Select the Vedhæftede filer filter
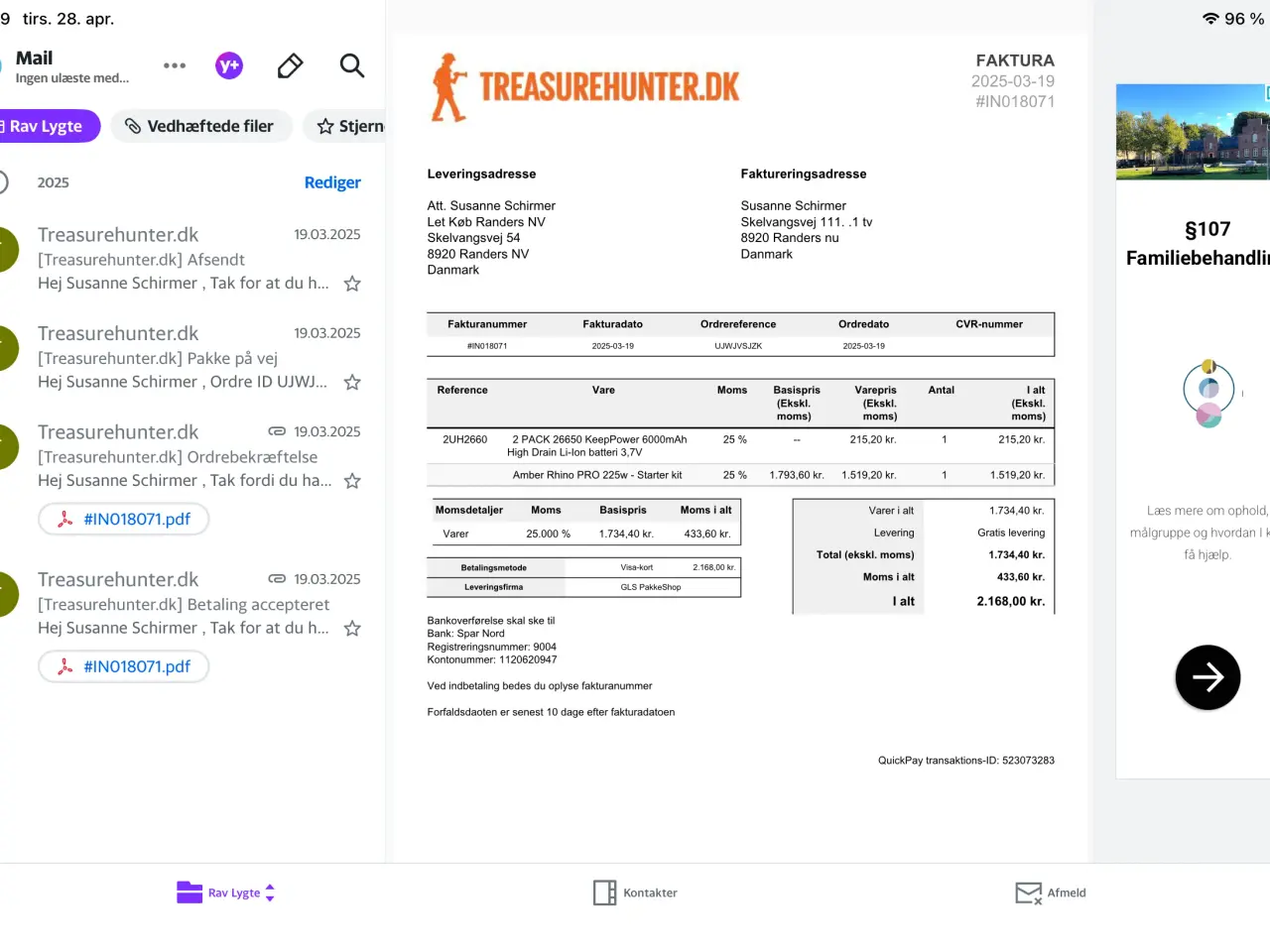The image size is (1270, 952). click(200, 126)
